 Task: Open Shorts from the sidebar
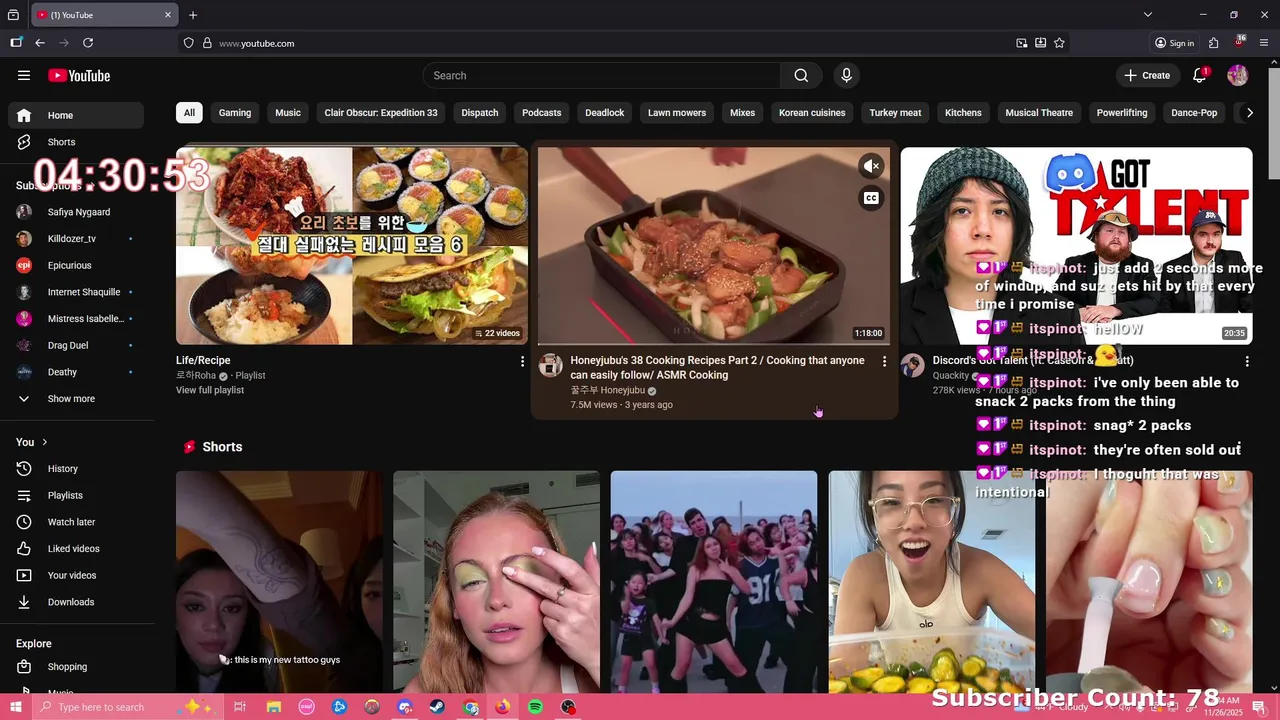pyautogui.click(x=76, y=142)
